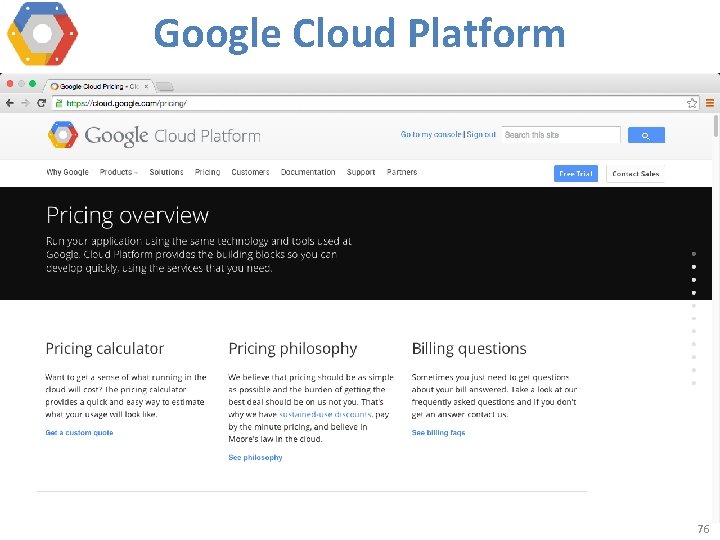Bookmark page with the star icon
This screenshot has width=720, height=540.
point(692,103)
